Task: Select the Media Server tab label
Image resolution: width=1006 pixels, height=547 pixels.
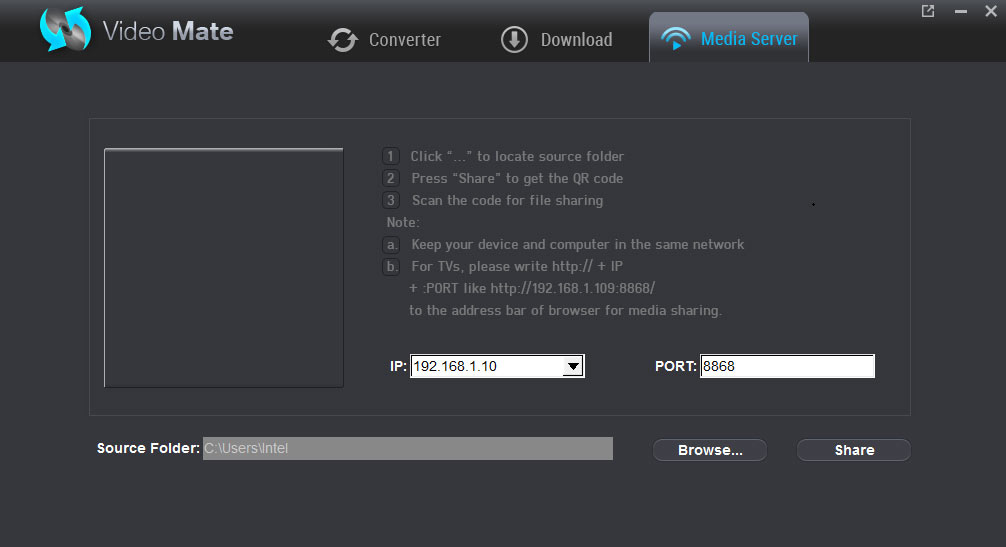Action: (749, 39)
